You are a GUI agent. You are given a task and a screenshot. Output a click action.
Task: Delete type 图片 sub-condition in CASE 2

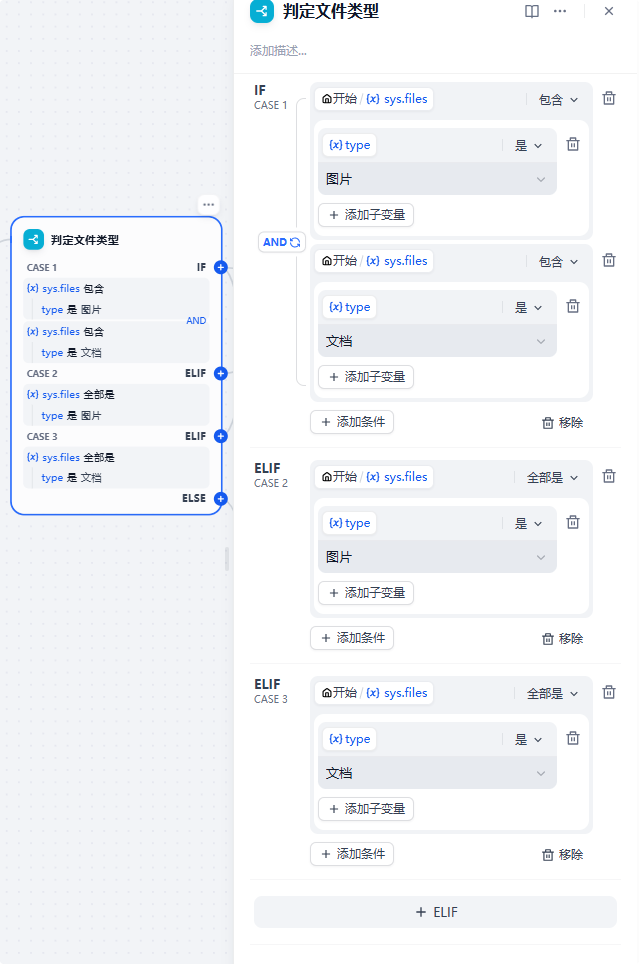click(573, 522)
